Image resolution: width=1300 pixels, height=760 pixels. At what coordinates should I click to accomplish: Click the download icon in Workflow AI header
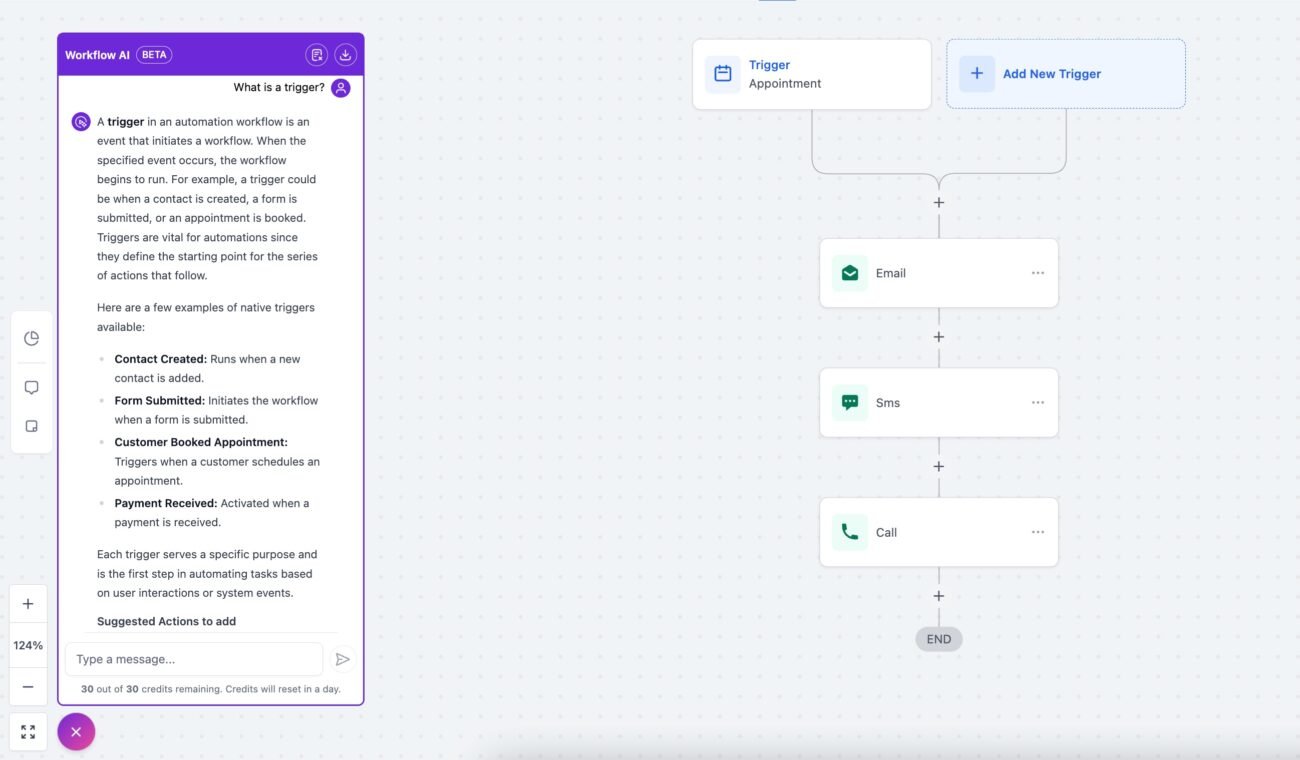click(x=344, y=54)
